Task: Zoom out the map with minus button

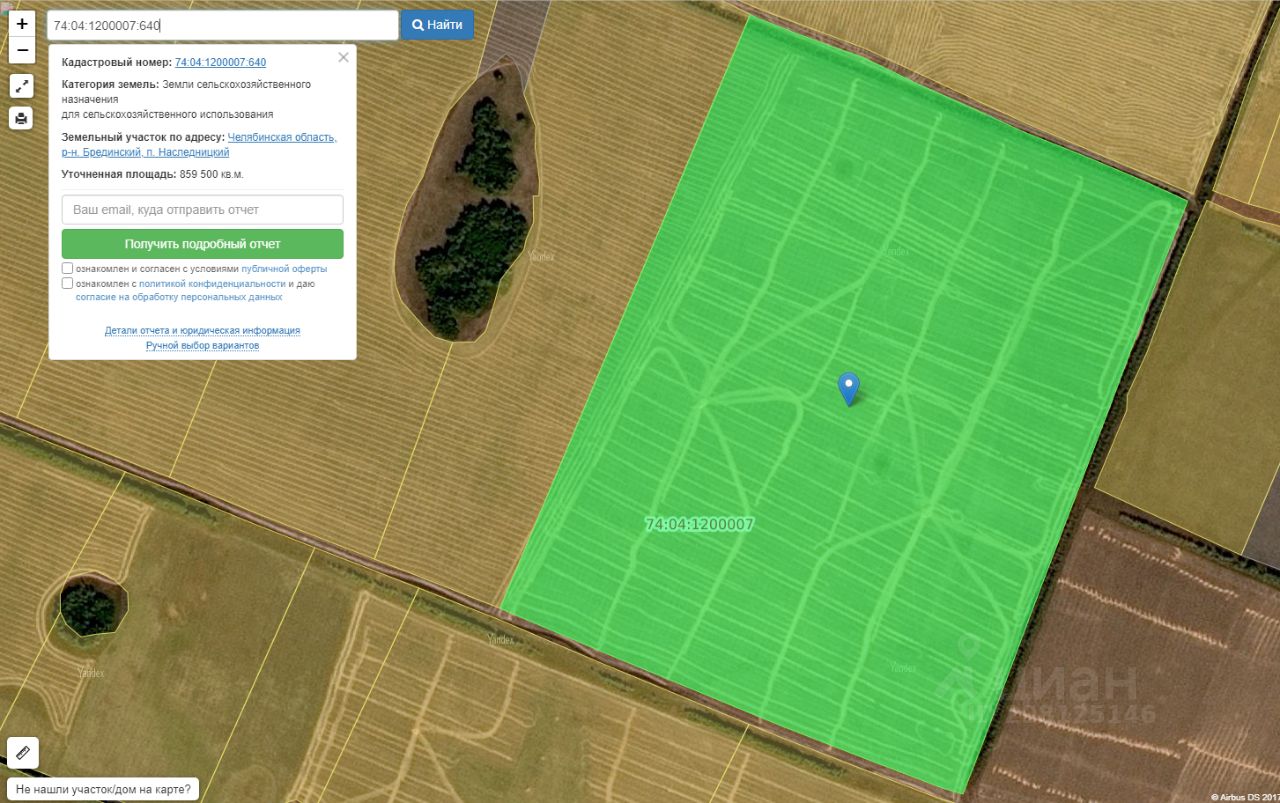Action: [x=22, y=50]
